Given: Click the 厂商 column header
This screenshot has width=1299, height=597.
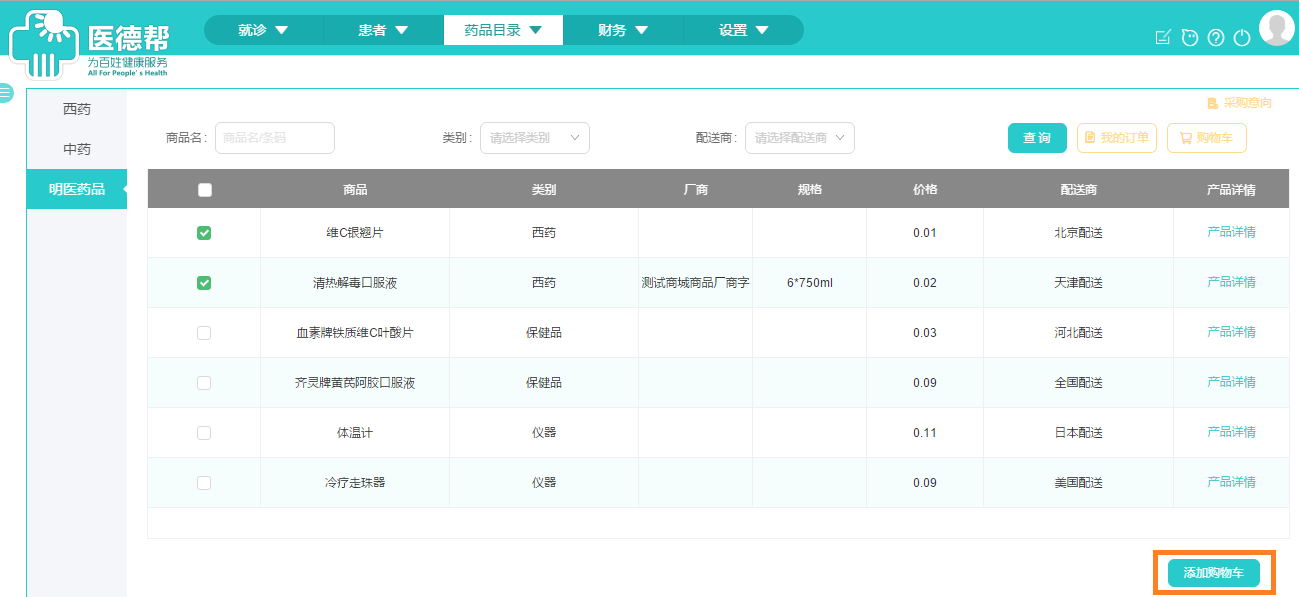Looking at the screenshot, I should [x=696, y=190].
